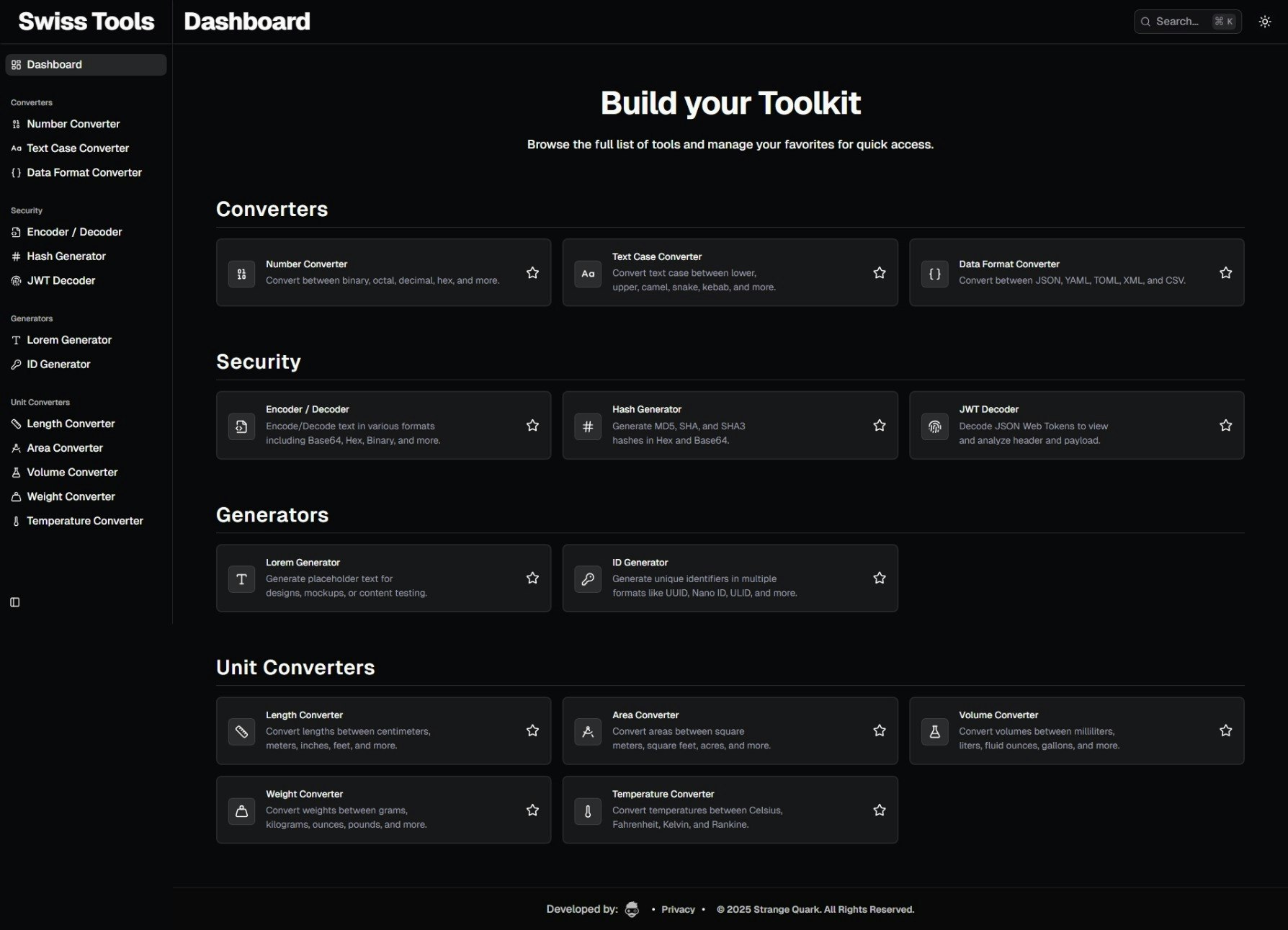Open the Lorem Generator card
This screenshot has width=1288, height=930.
(x=375, y=578)
